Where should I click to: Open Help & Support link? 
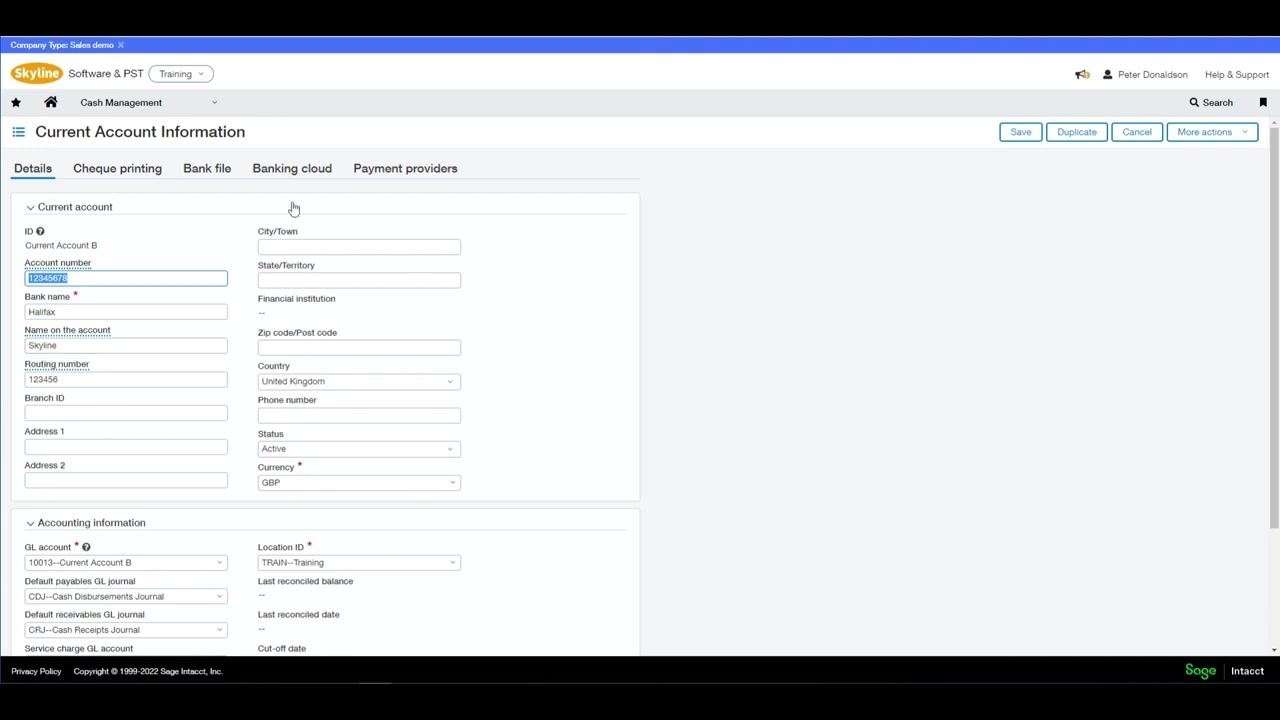[x=1237, y=74]
